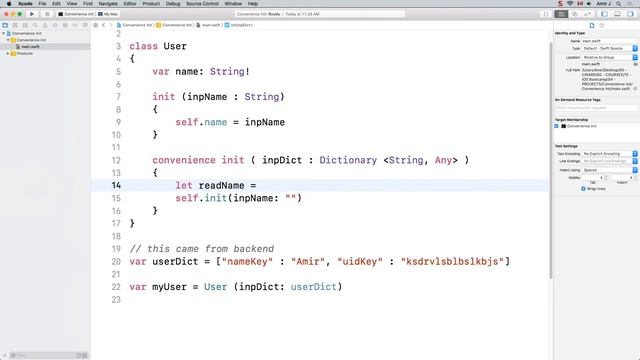Screen dimensions: 640x360
Task: Open the Editor menu
Action: coord(130,4)
